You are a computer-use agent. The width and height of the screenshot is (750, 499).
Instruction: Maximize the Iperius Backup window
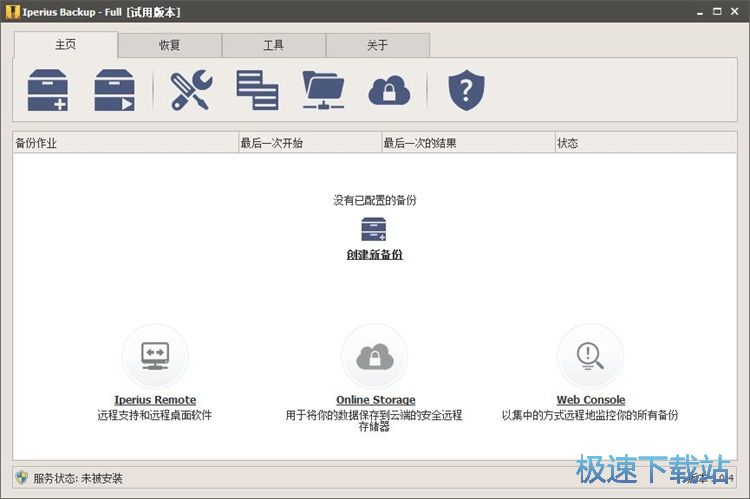point(717,11)
